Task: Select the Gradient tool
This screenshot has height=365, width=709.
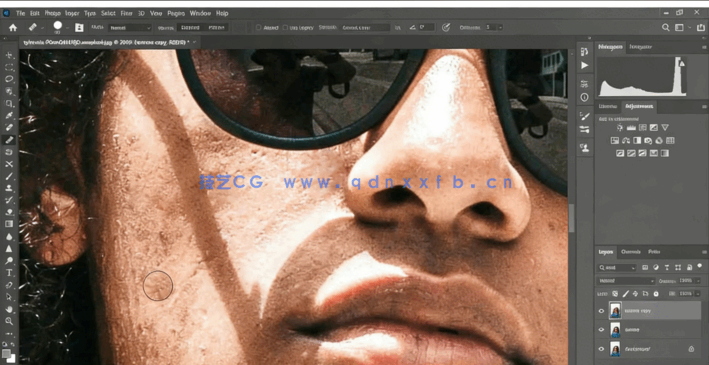Action: [x=9, y=224]
